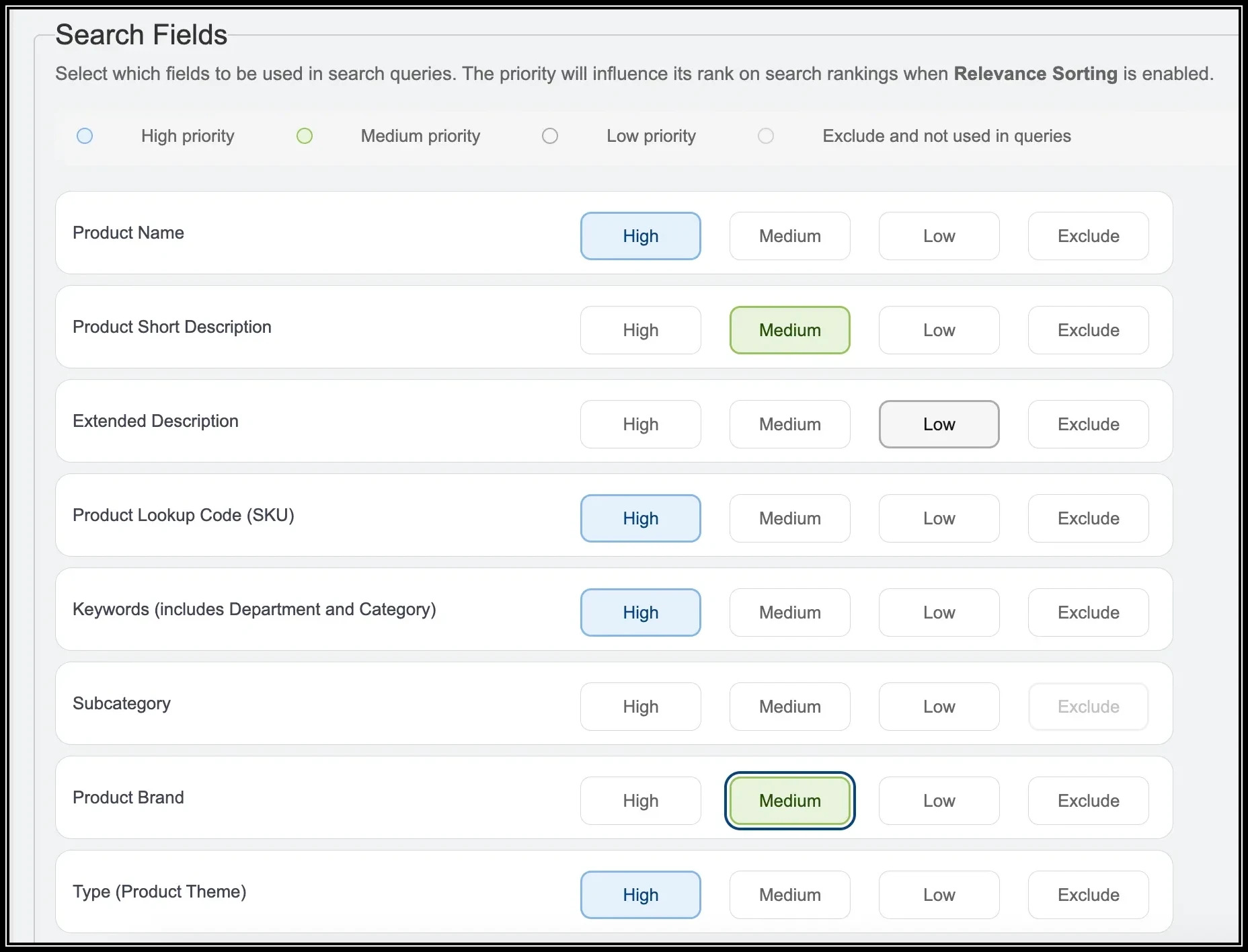Set Product Name priority to Medium
The width and height of the screenshot is (1248, 952).
click(x=789, y=236)
